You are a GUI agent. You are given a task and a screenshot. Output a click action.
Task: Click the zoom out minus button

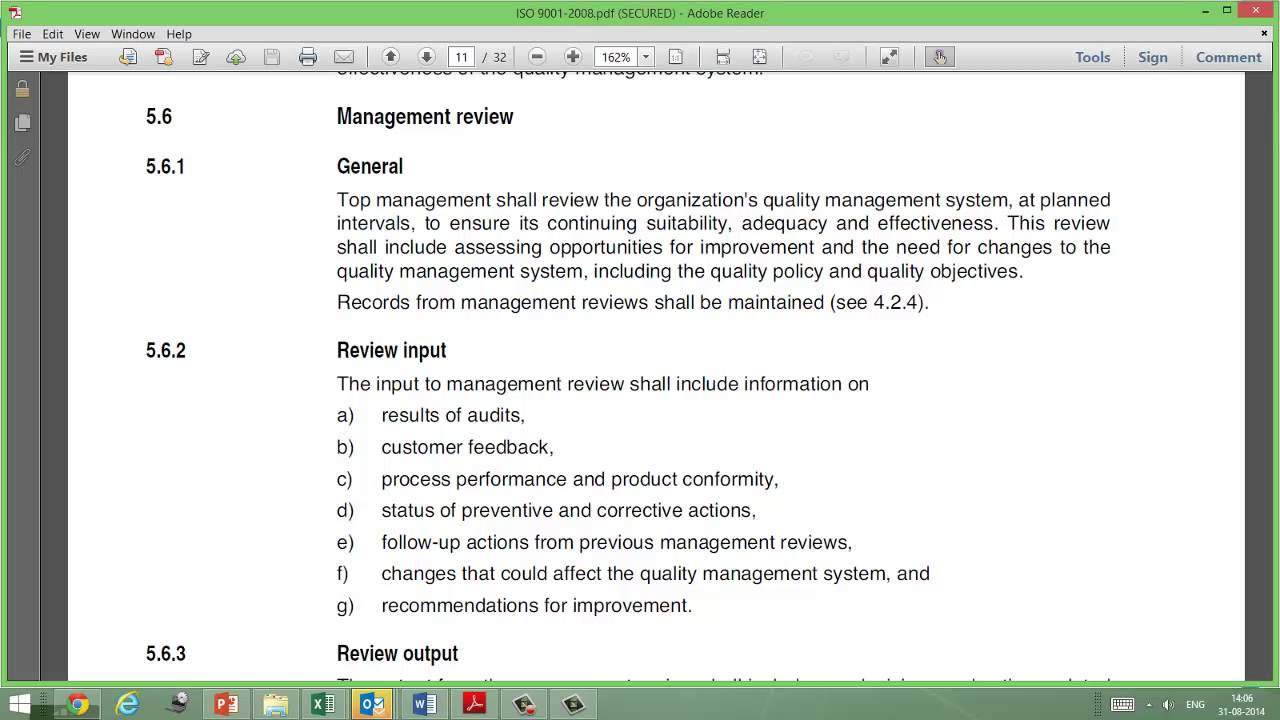tap(537, 57)
